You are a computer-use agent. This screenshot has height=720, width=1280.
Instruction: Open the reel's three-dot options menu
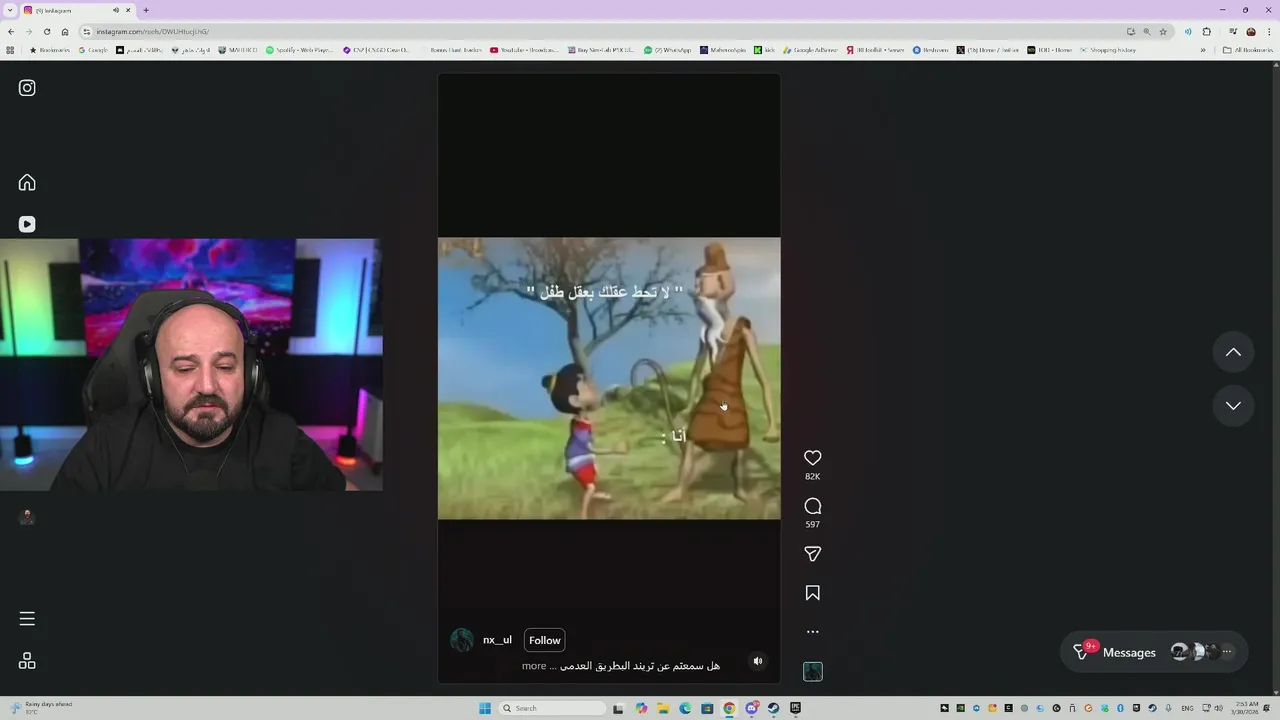pos(813,632)
